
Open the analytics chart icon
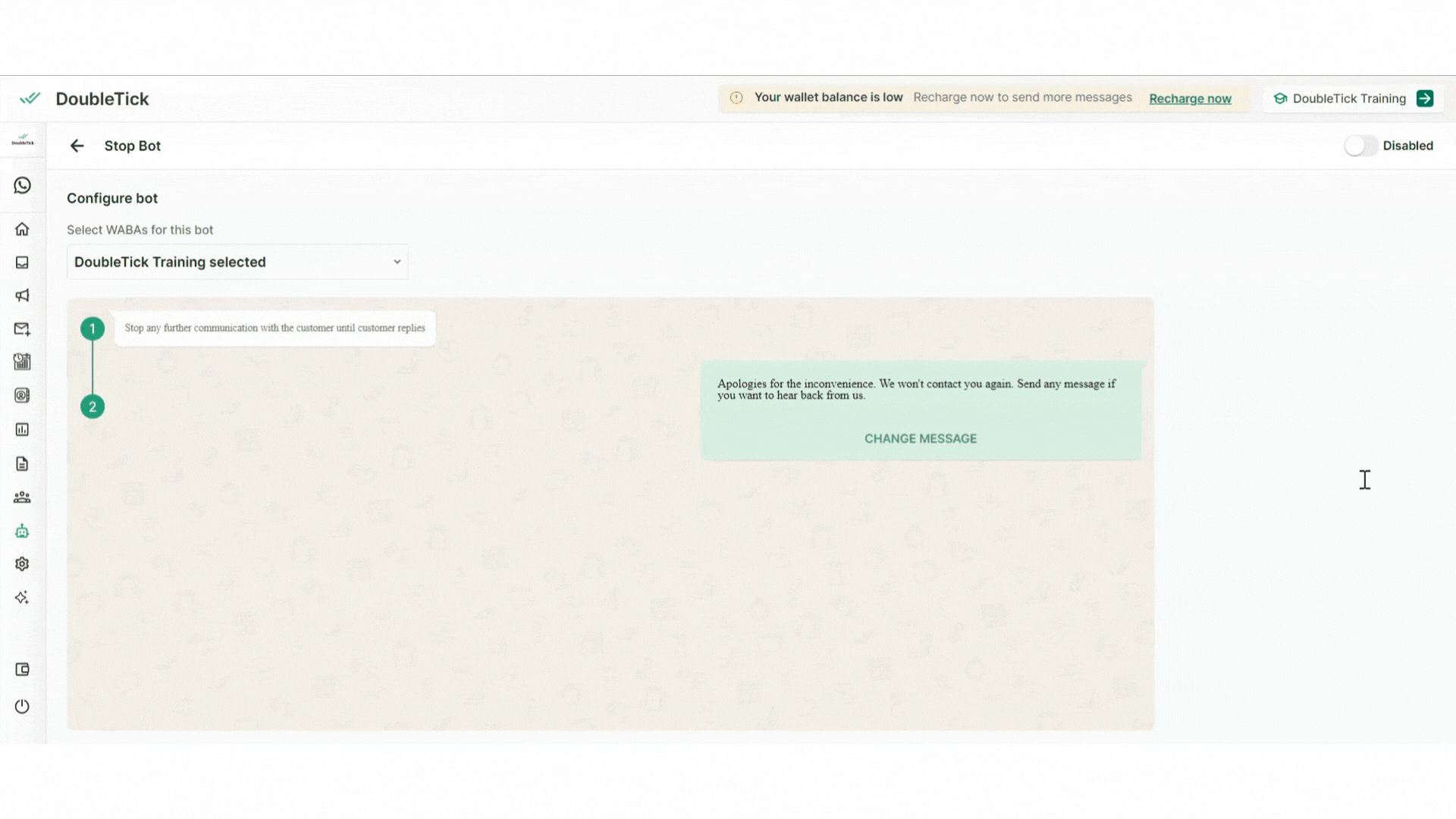point(22,430)
